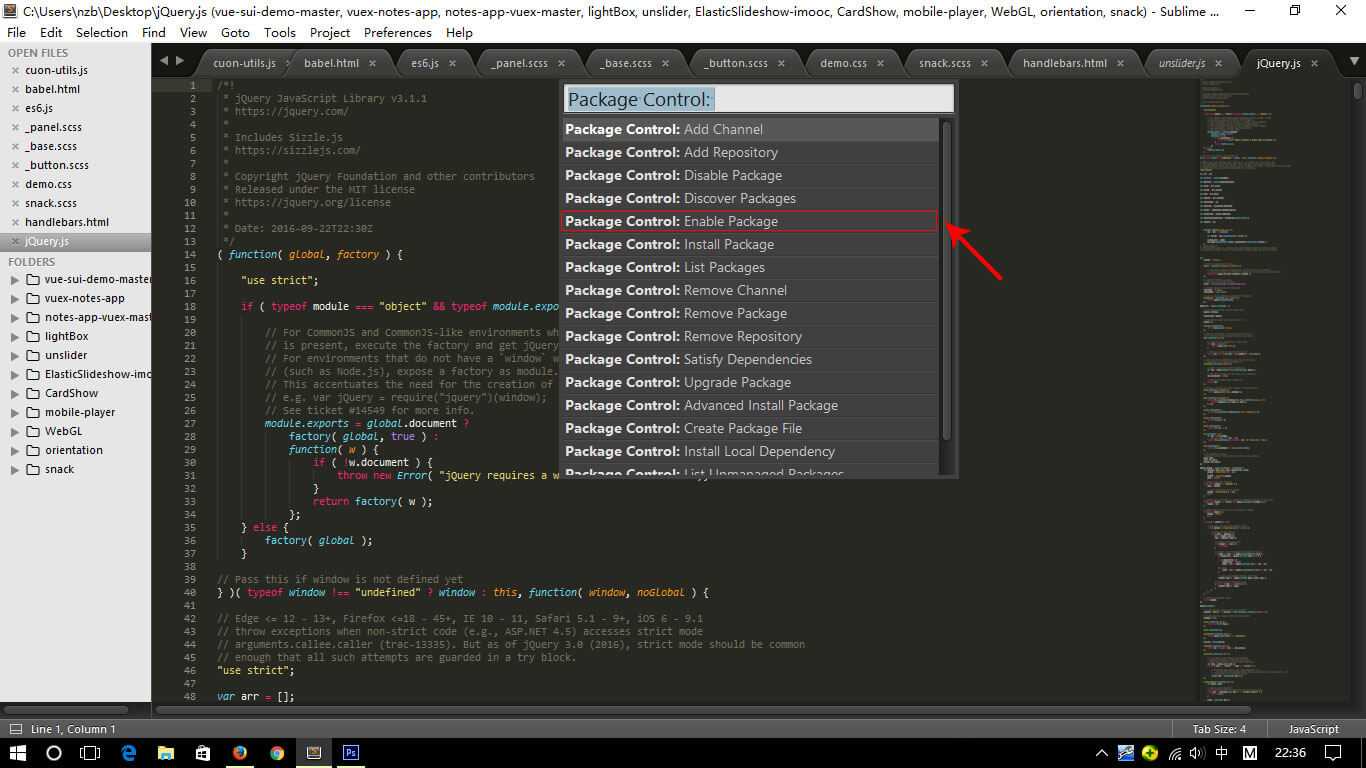Expand the vue-sui-demo-master folder

coord(15,280)
